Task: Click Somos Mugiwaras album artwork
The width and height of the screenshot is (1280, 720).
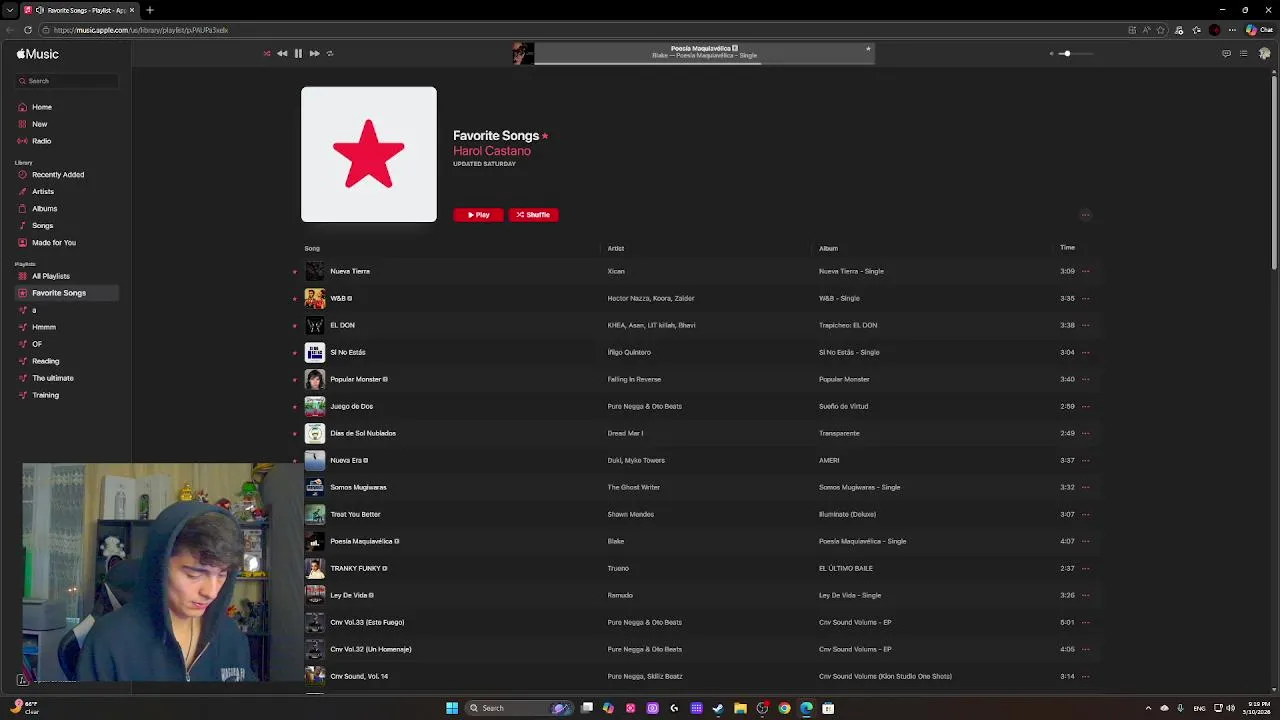Action: [x=315, y=487]
